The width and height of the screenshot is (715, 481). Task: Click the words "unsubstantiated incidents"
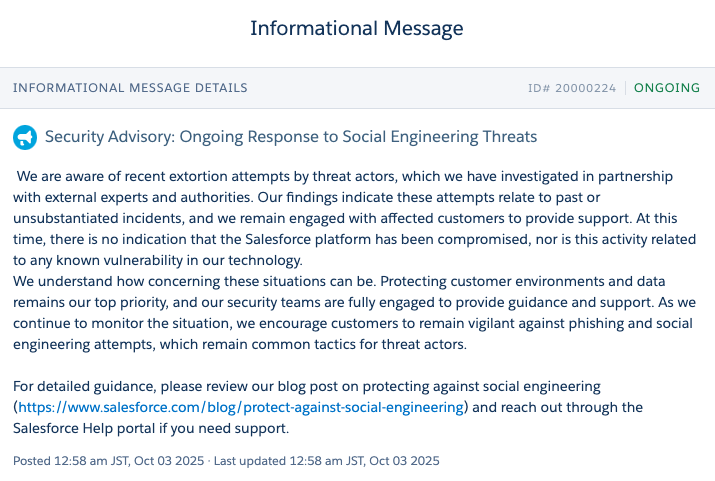pos(99,217)
